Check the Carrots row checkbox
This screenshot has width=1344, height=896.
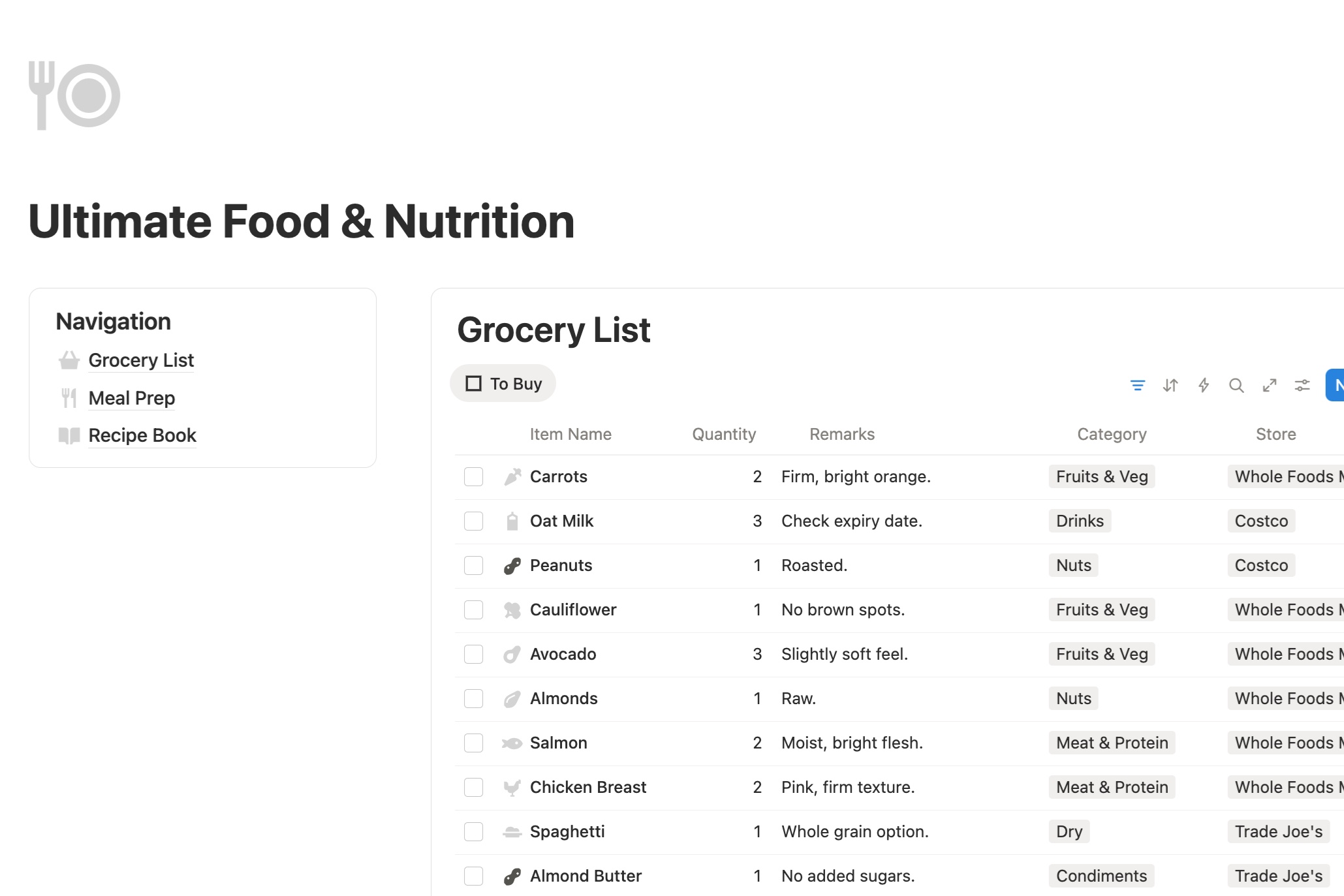pyautogui.click(x=473, y=477)
